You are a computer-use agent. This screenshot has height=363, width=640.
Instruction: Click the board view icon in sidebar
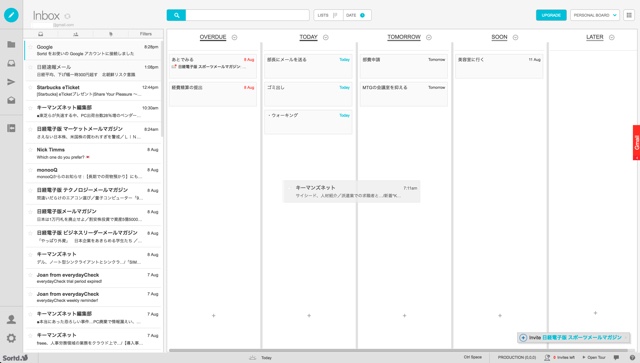tap(11, 128)
